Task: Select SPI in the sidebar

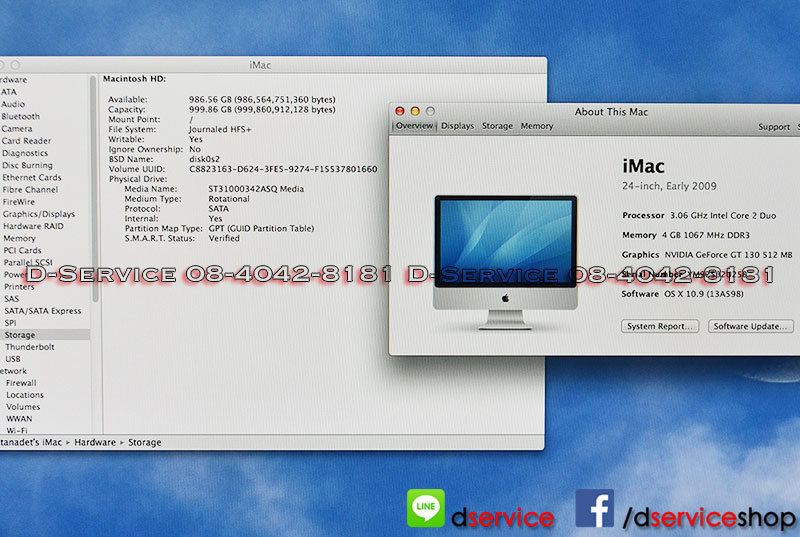Action: point(10,323)
